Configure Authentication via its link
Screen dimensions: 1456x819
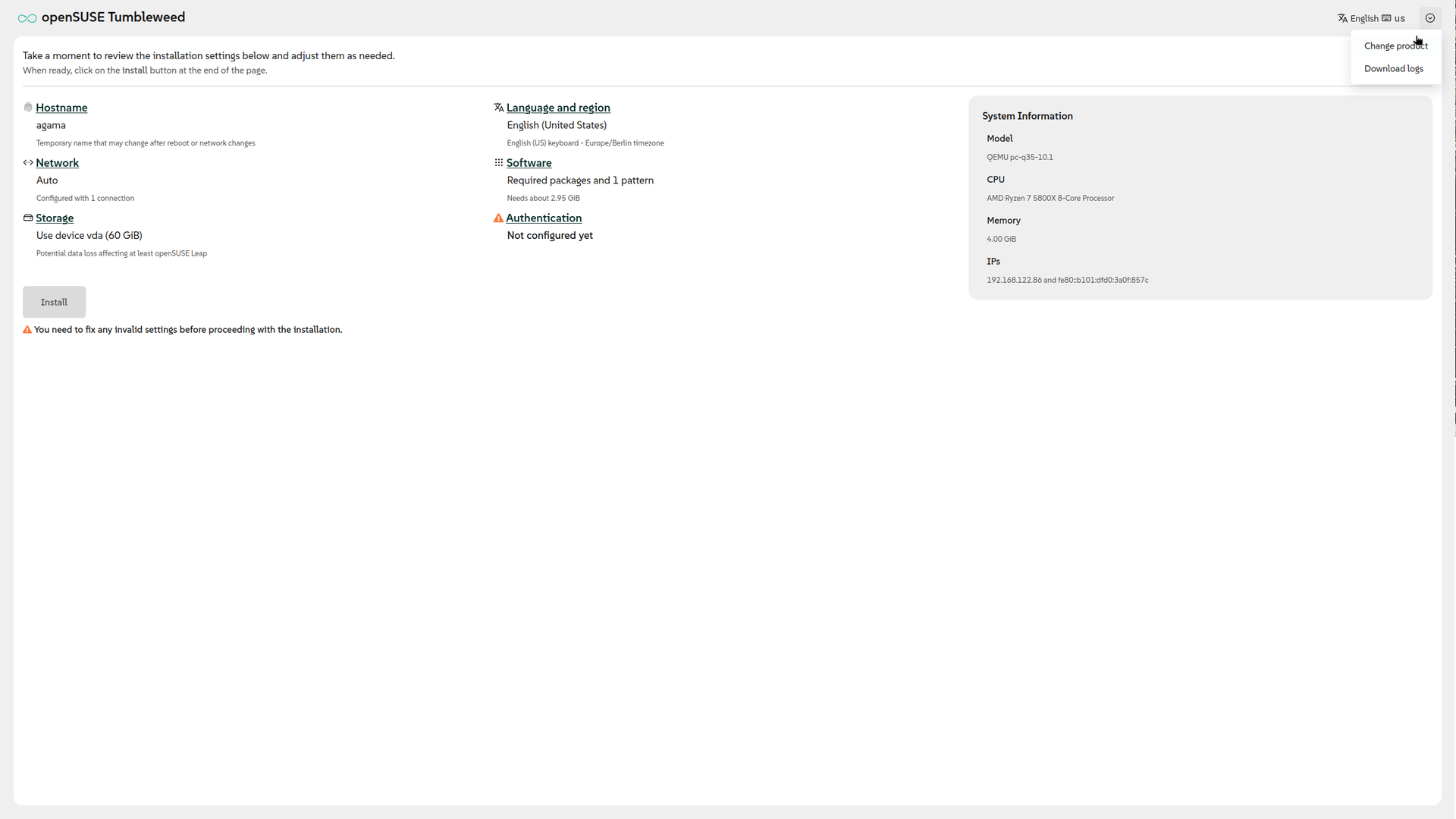[x=543, y=218]
